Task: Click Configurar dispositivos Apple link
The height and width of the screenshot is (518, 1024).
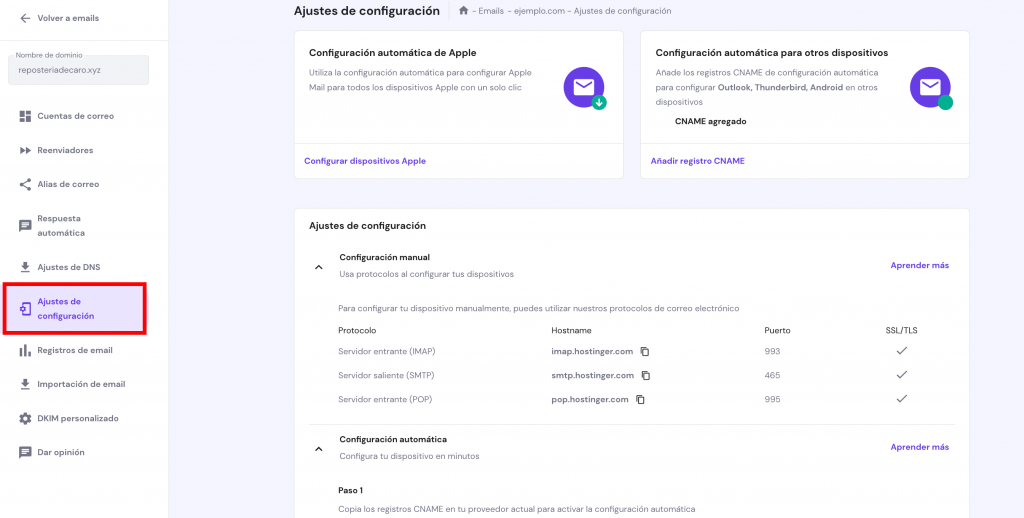Action: coord(365,161)
